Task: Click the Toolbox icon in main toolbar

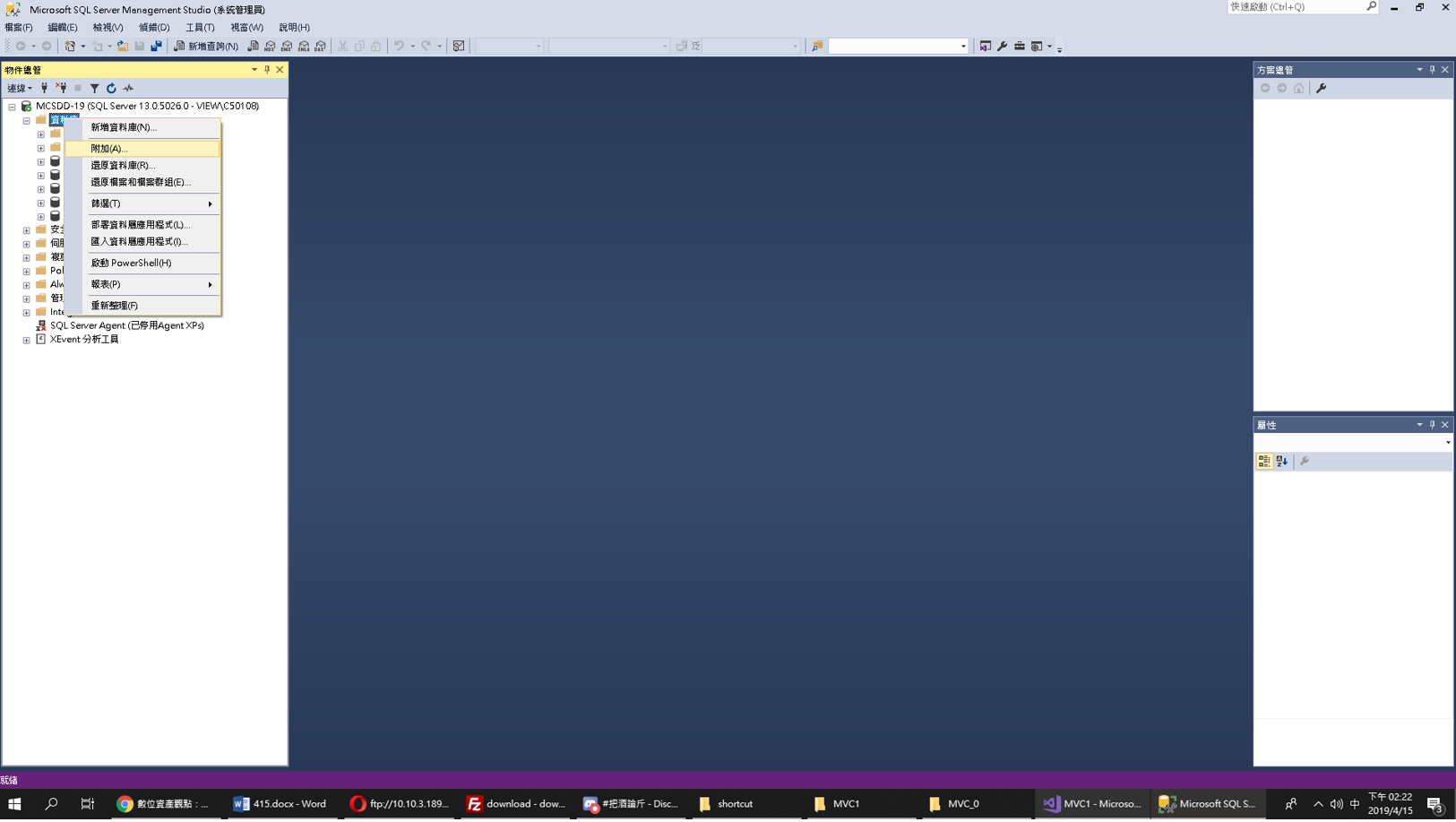Action: point(1019,46)
